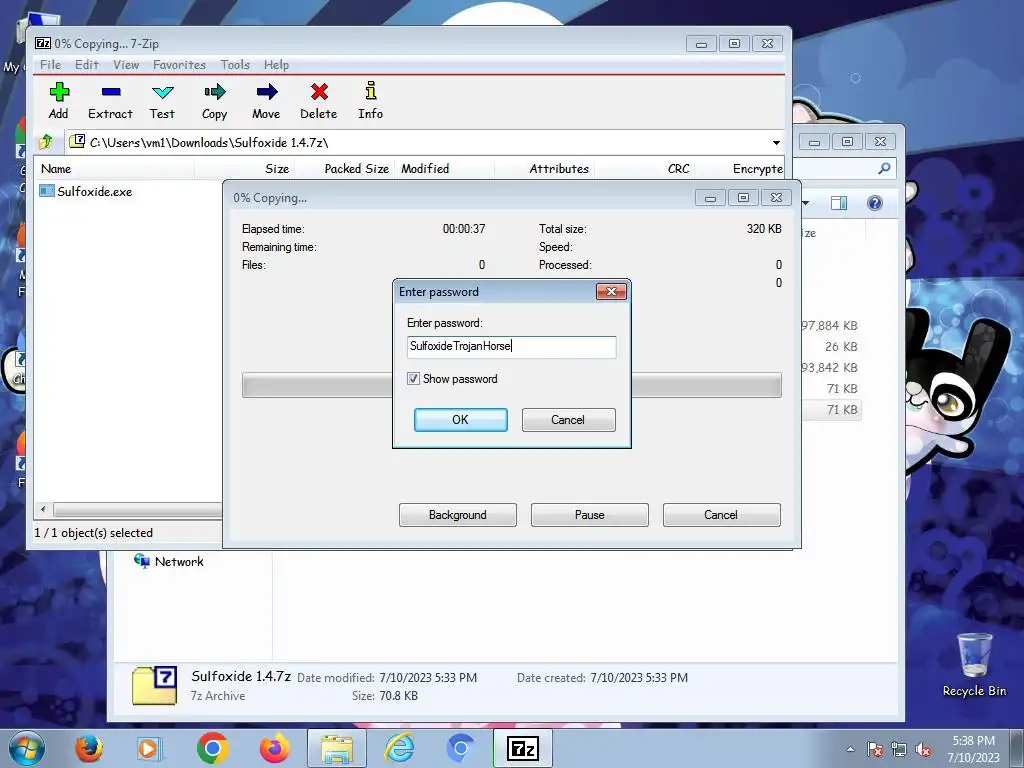Open the Windows Start button

point(27,748)
